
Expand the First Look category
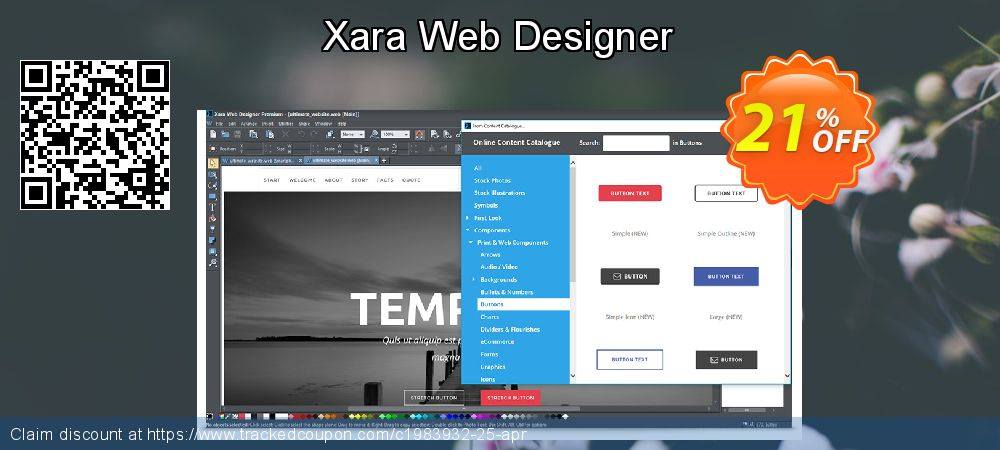pos(467,218)
